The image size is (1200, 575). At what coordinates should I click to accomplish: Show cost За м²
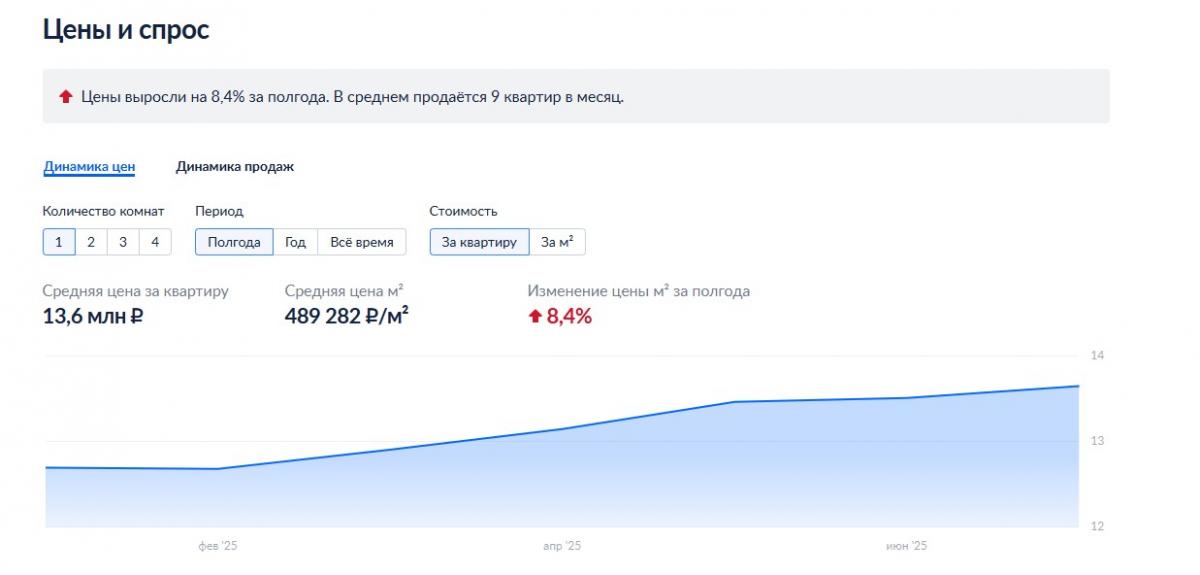tap(557, 242)
